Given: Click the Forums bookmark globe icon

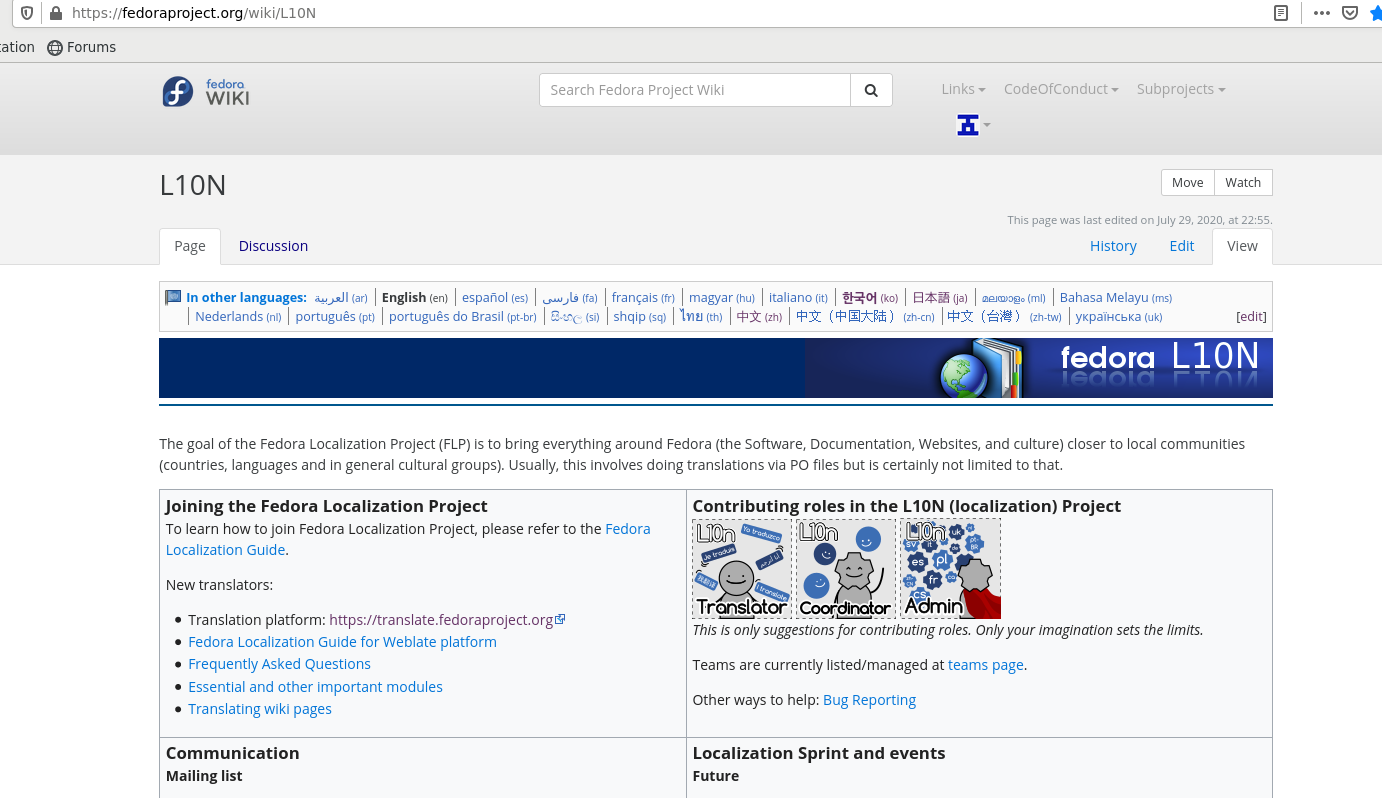Looking at the screenshot, I should [x=55, y=47].
